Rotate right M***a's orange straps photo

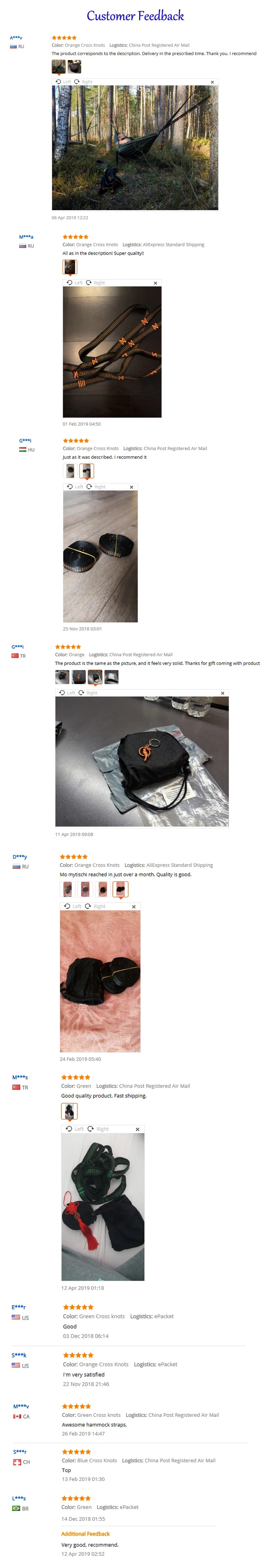(x=95, y=283)
